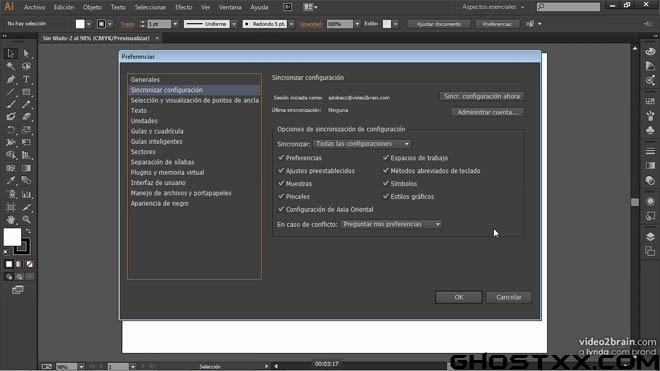Open the Layers panel icon
This screenshot has height=371, width=660.
[650, 237]
